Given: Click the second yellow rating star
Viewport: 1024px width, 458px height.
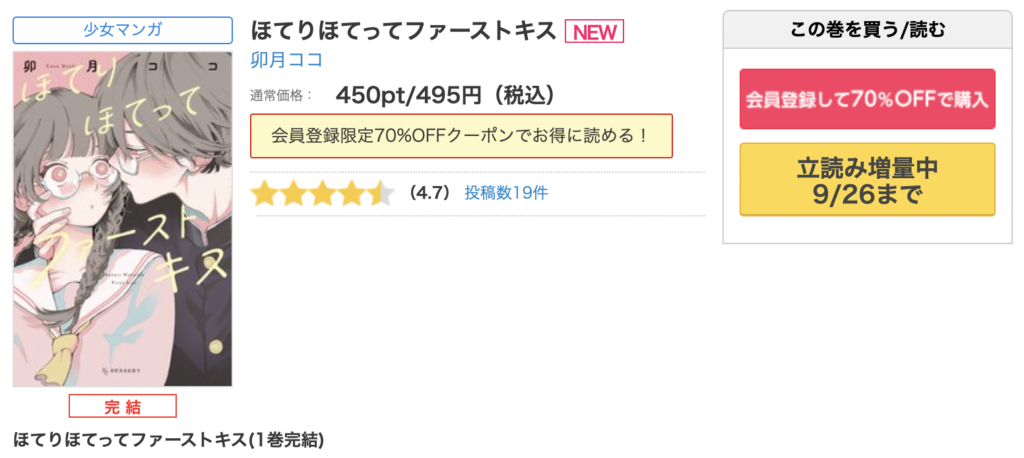Looking at the screenshot, I should (x=294, y=193).
